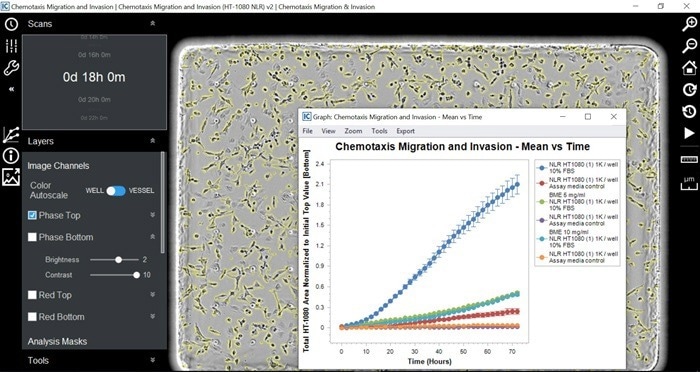
Task: Toggle Phase Top channel checkbox
Action: (x=32, y=215)
